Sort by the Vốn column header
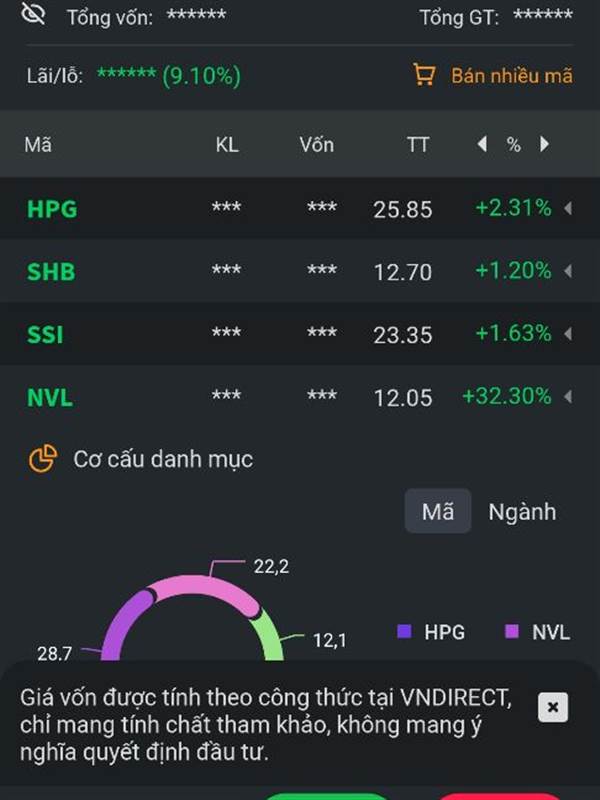 tap(317, 145)
